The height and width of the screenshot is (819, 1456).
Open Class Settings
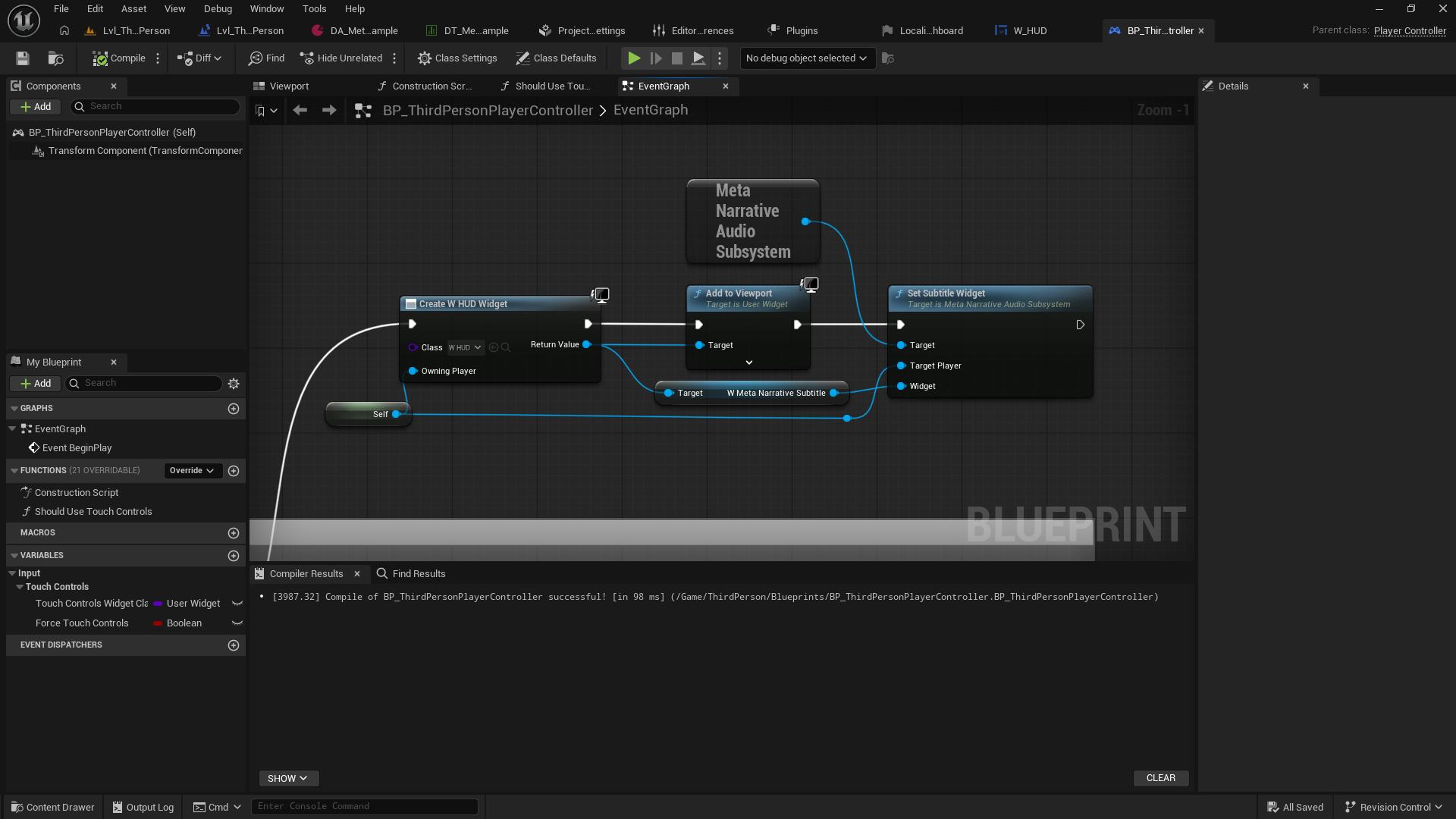(457, 58)
